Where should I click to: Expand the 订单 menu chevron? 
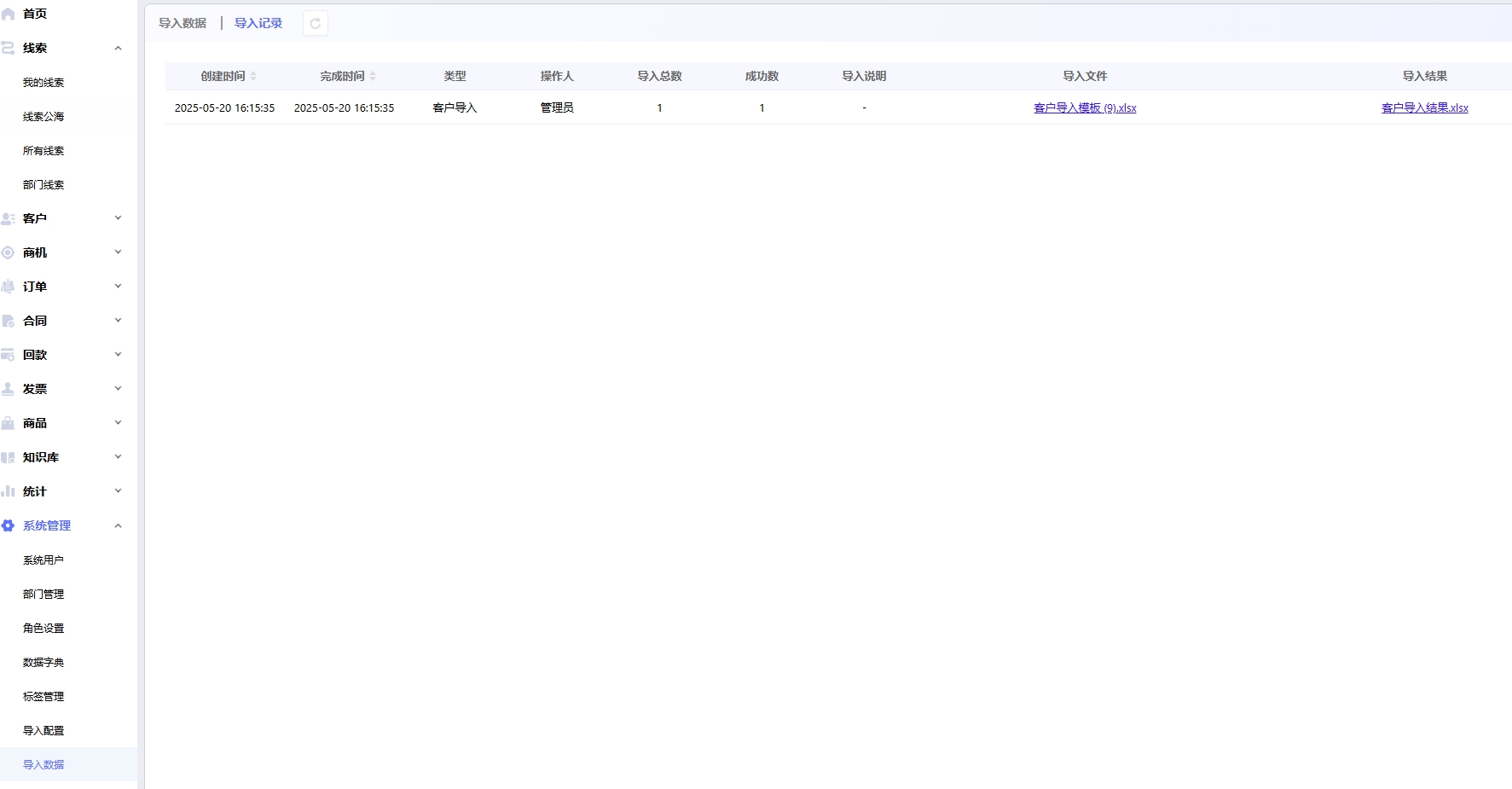tap(118, 287)
